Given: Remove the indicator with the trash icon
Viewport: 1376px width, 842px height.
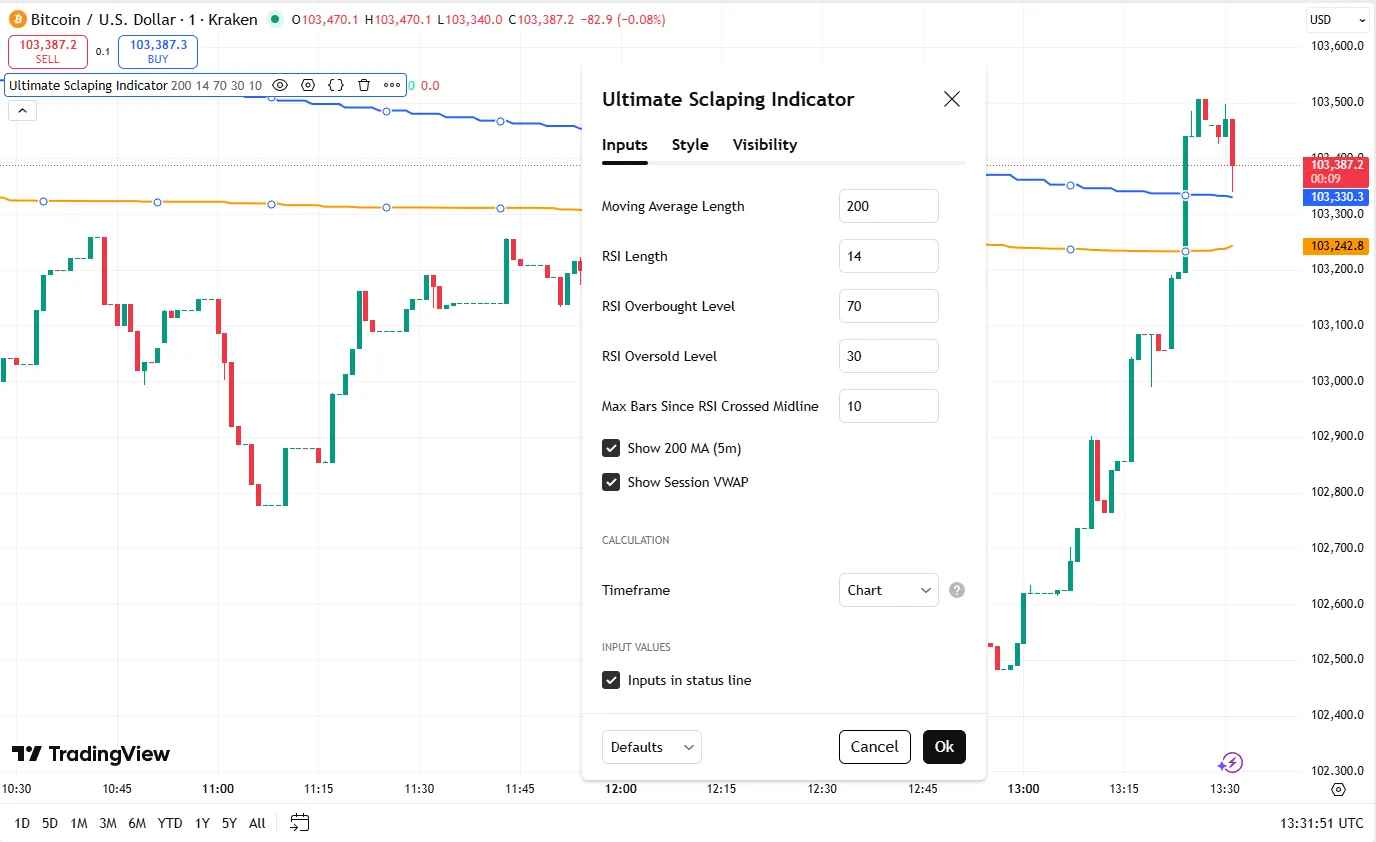Looking at the screenshot, I should coord(364,86).
